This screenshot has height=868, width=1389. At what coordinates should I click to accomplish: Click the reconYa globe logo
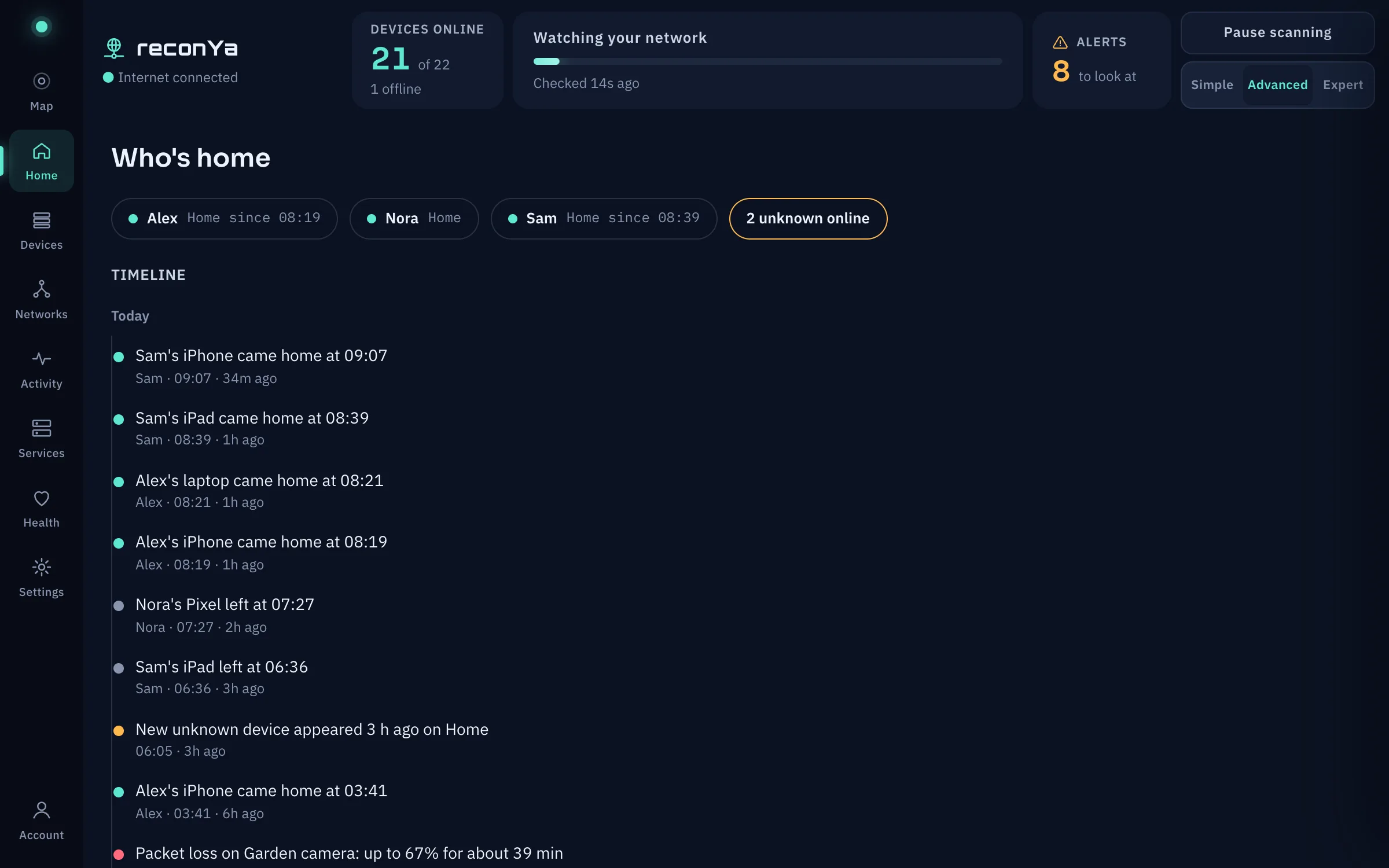[x=114, y=48]
